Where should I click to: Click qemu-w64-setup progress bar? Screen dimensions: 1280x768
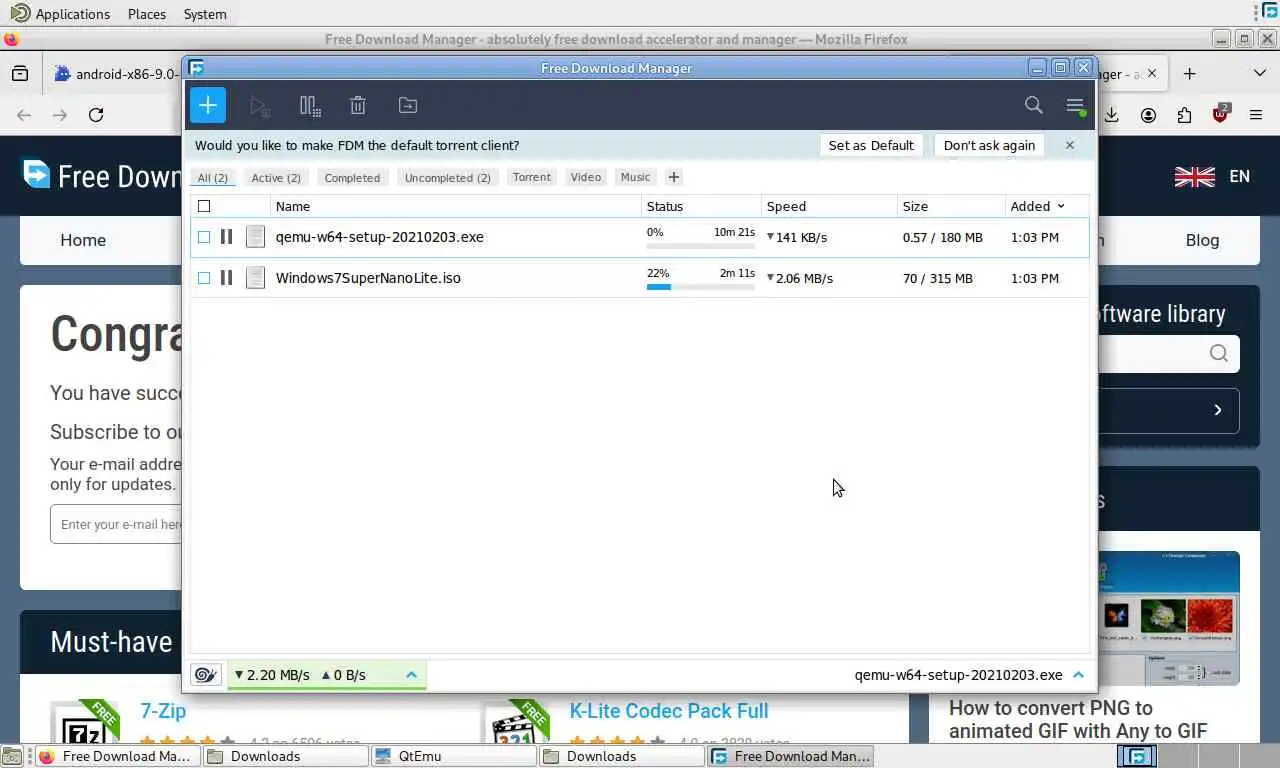click(x=701, y=246)
